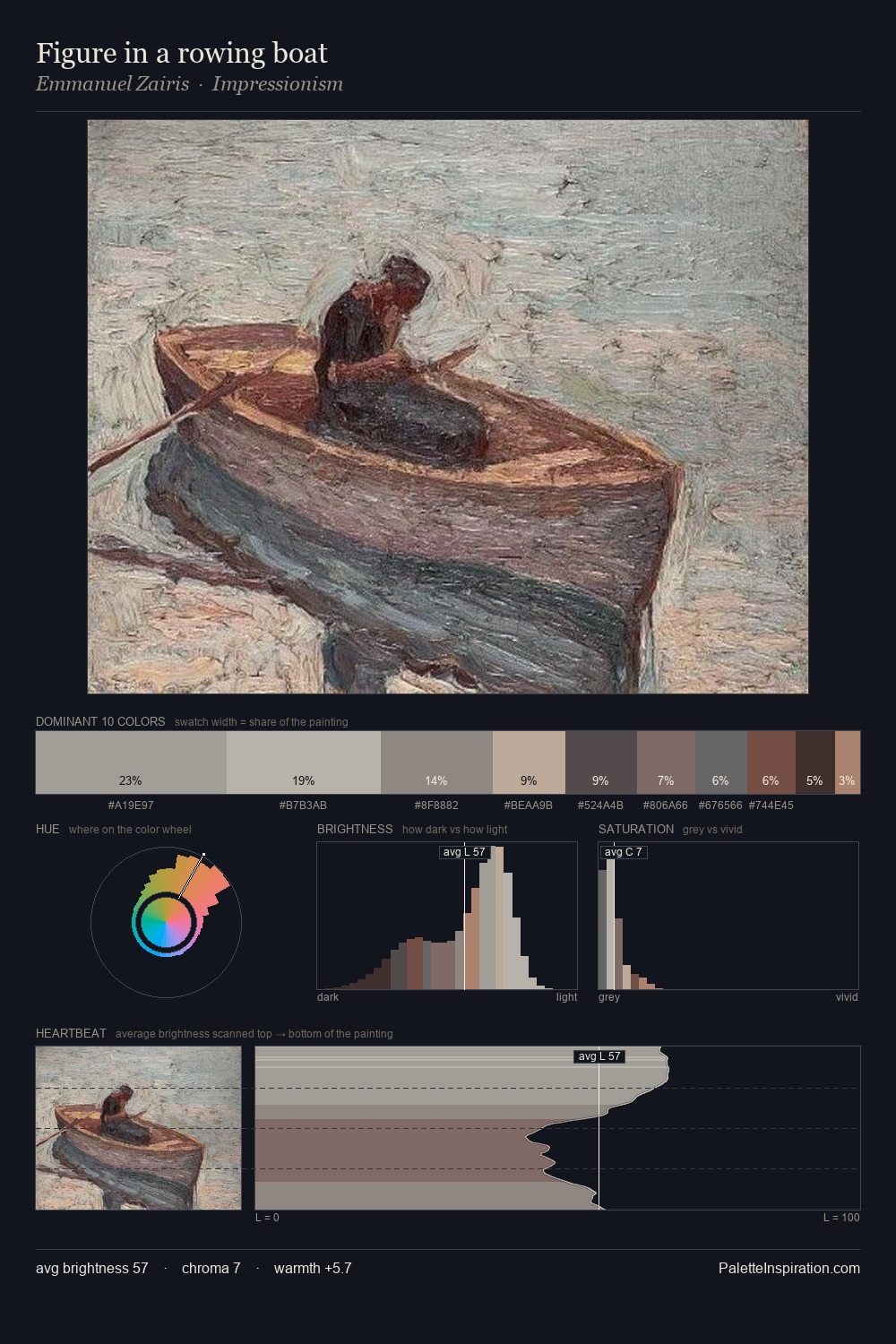Click the 'L = 100' axis label

click(841, 1217)
